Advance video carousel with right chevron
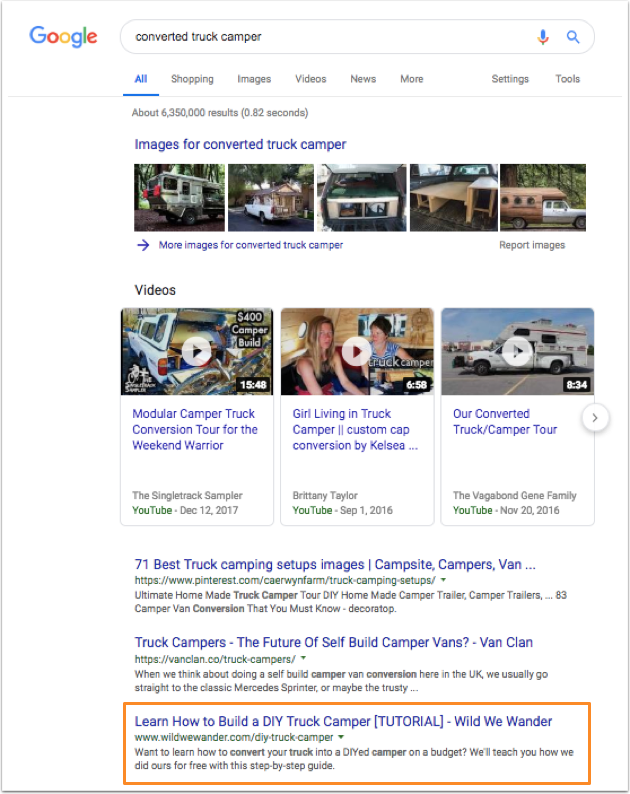Image resolution: width=630 pixels, height=794 pixels. [595, 418]
